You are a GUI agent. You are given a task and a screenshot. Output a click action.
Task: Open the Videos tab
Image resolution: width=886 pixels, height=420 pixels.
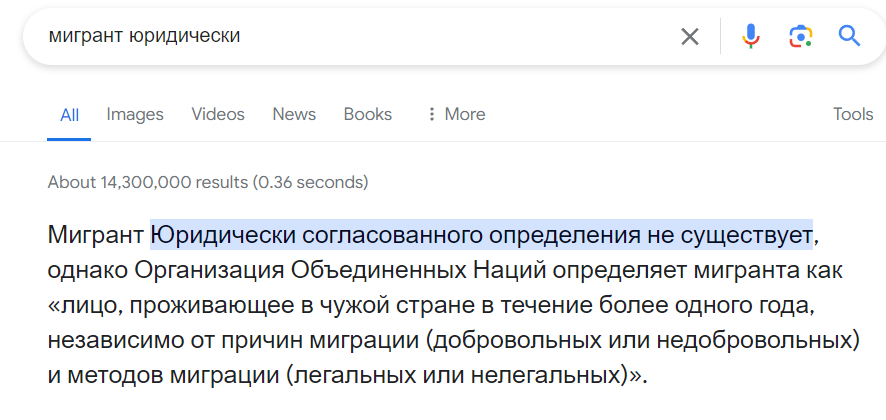coord(218,114)
